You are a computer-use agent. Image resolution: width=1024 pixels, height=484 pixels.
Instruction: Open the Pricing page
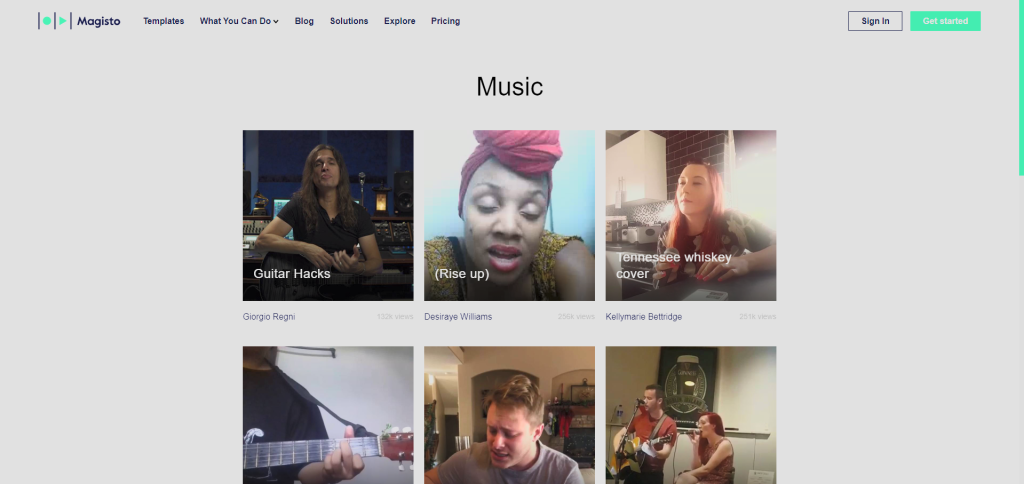coord(445,21)
